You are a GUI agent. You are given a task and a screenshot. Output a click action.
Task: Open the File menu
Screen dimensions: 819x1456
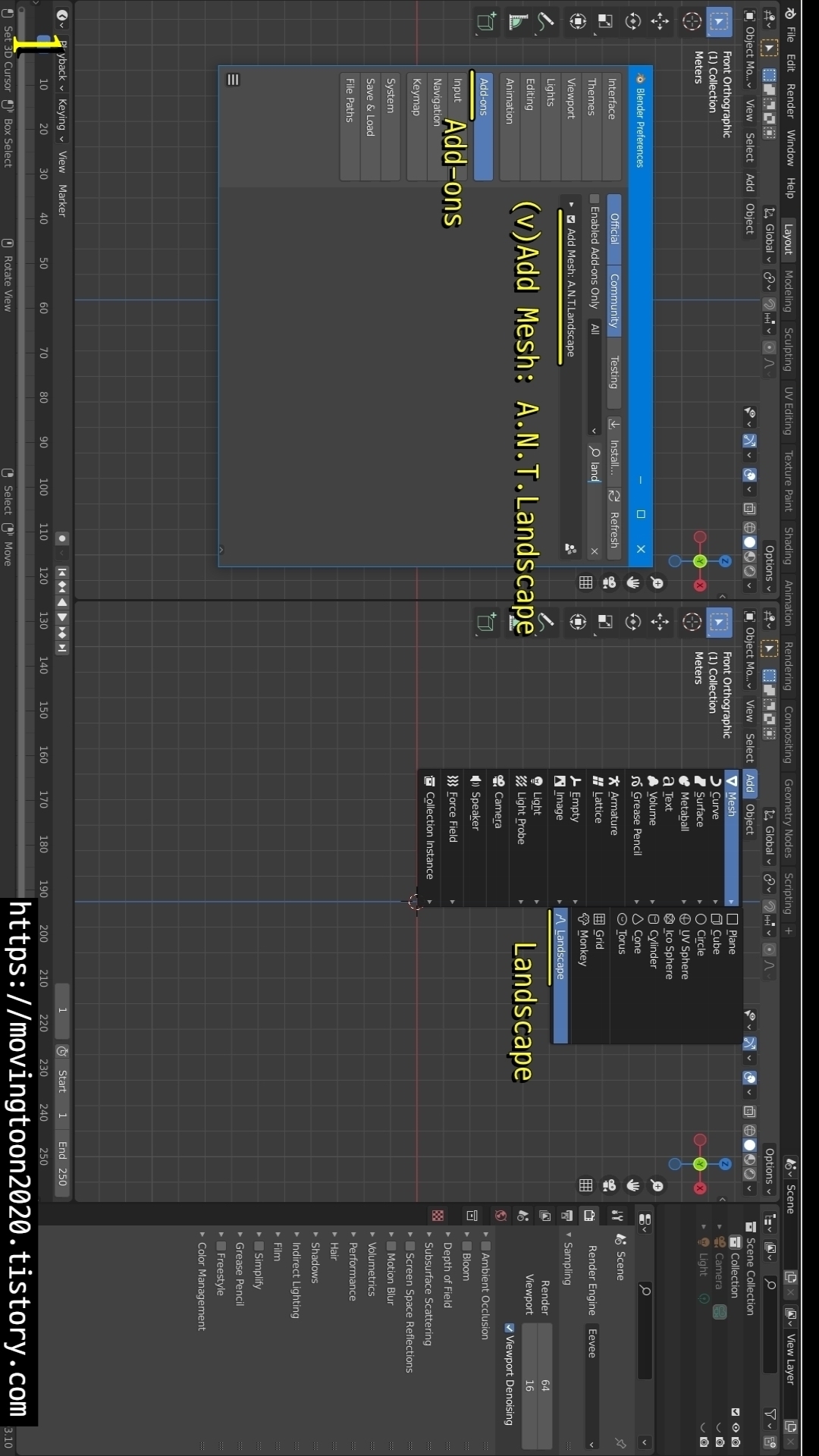[x=789, y=34]
